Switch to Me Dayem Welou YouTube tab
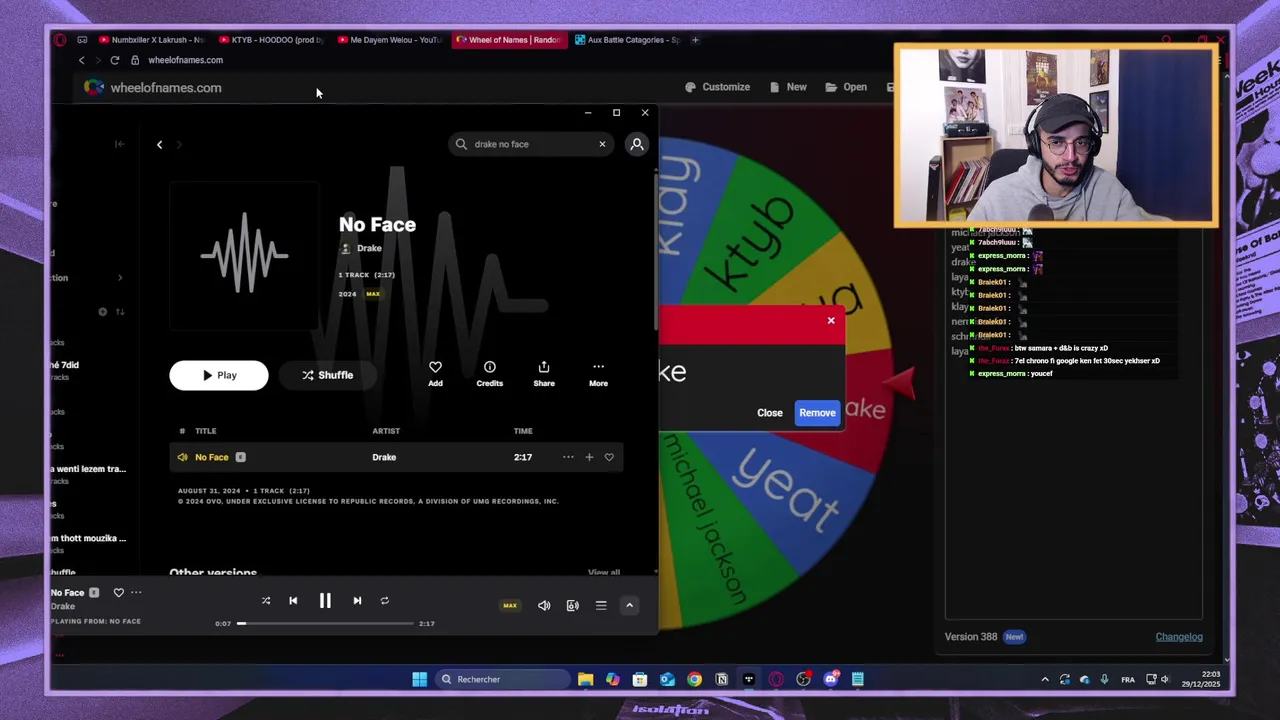Image resolution: width=1280 pixels, height=720 pixels. tap(389, 40)
